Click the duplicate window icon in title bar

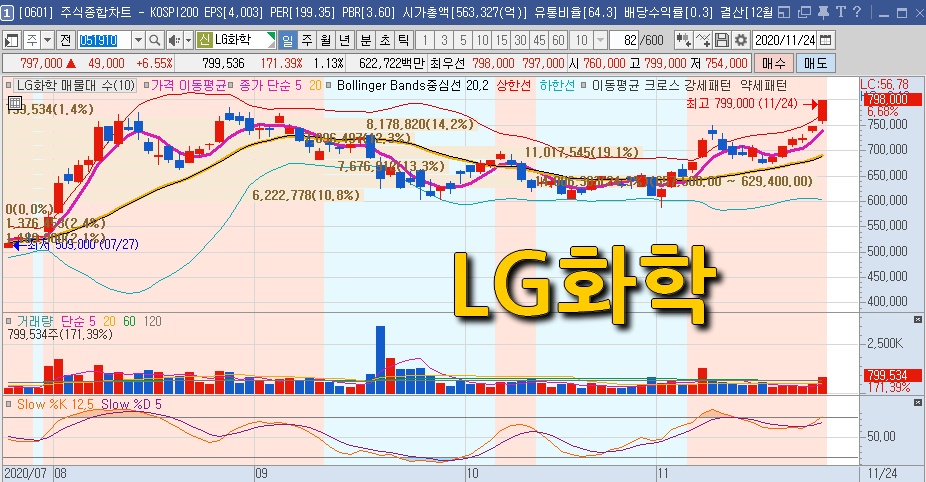point(804,12)
